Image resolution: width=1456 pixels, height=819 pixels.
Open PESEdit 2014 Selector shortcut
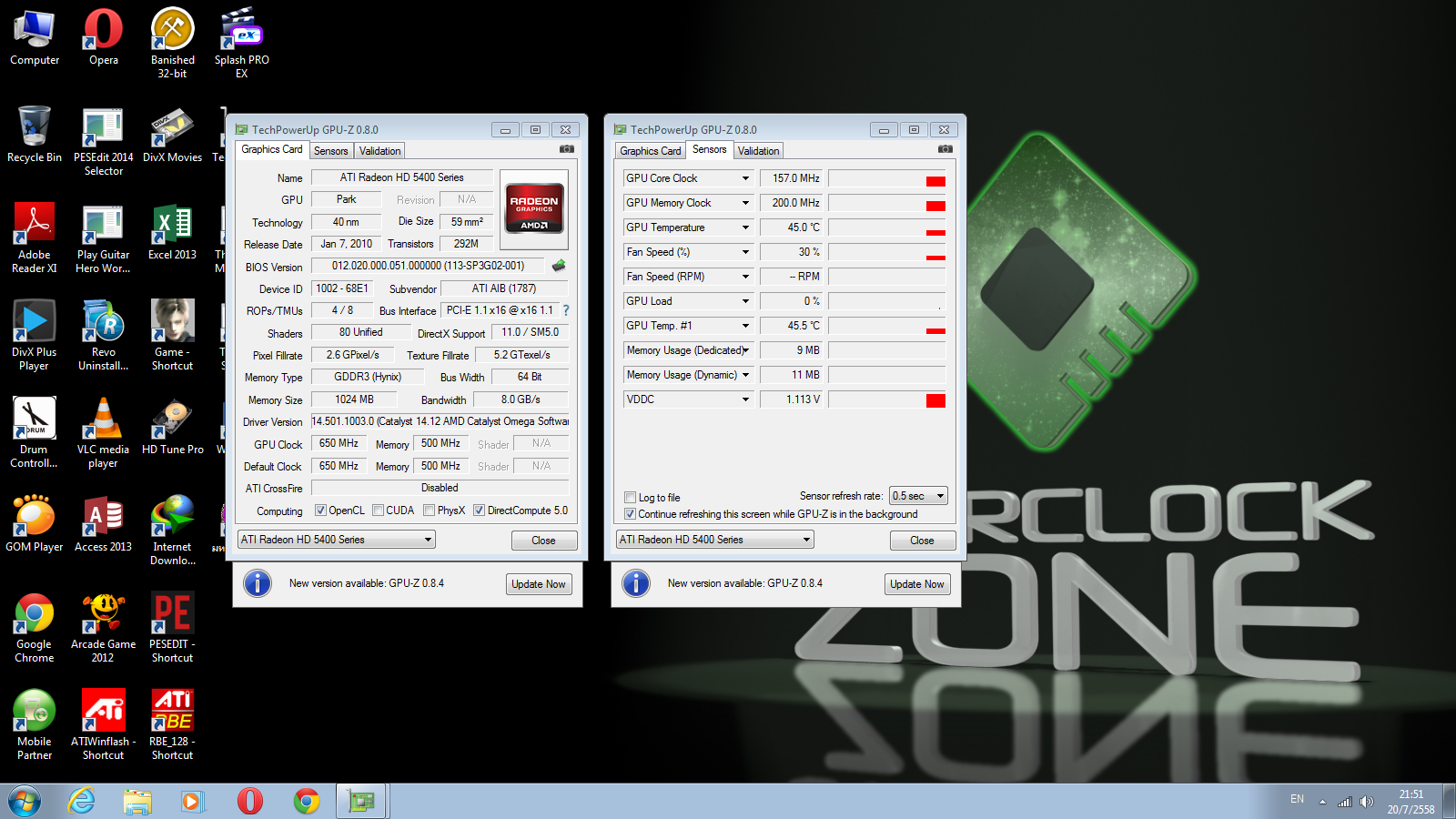[x=104, y=141]
